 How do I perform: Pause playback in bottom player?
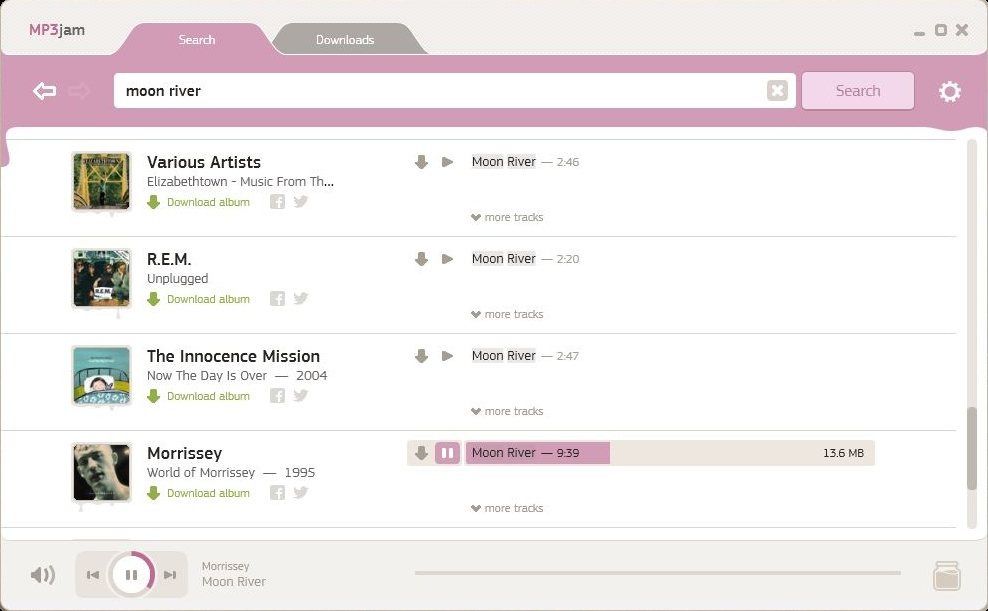(131, 574)
